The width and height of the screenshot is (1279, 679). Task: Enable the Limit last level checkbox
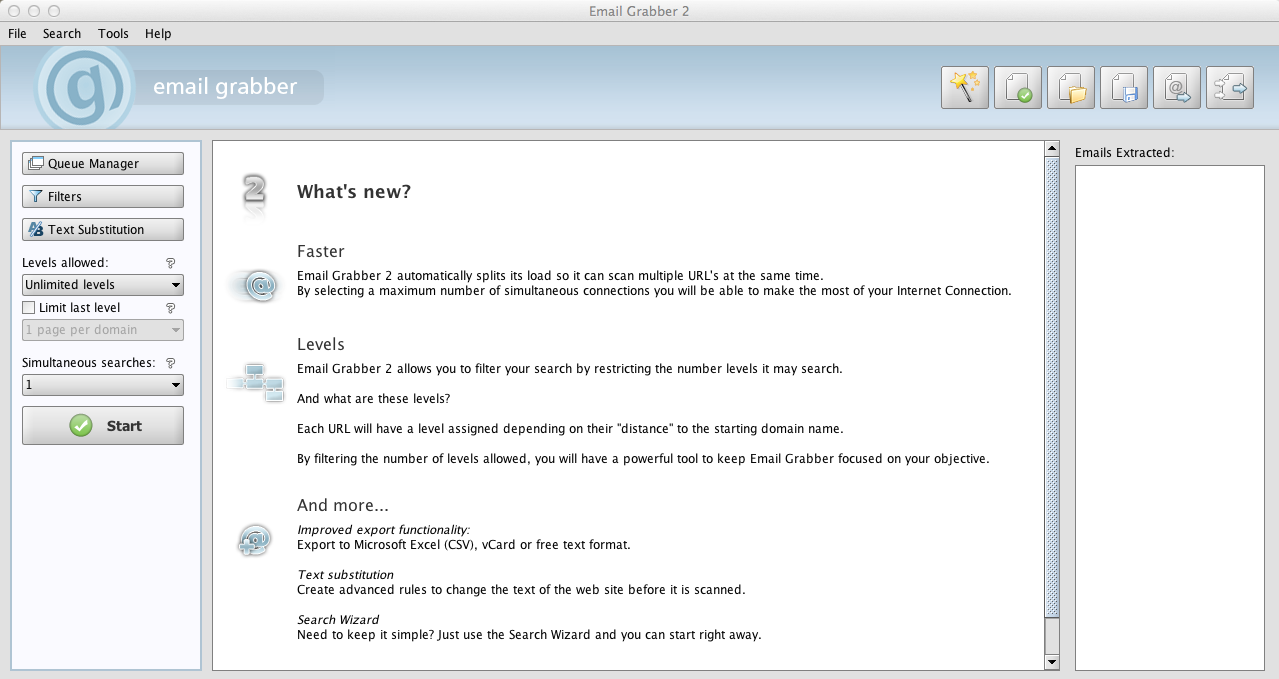click(29, 308)
